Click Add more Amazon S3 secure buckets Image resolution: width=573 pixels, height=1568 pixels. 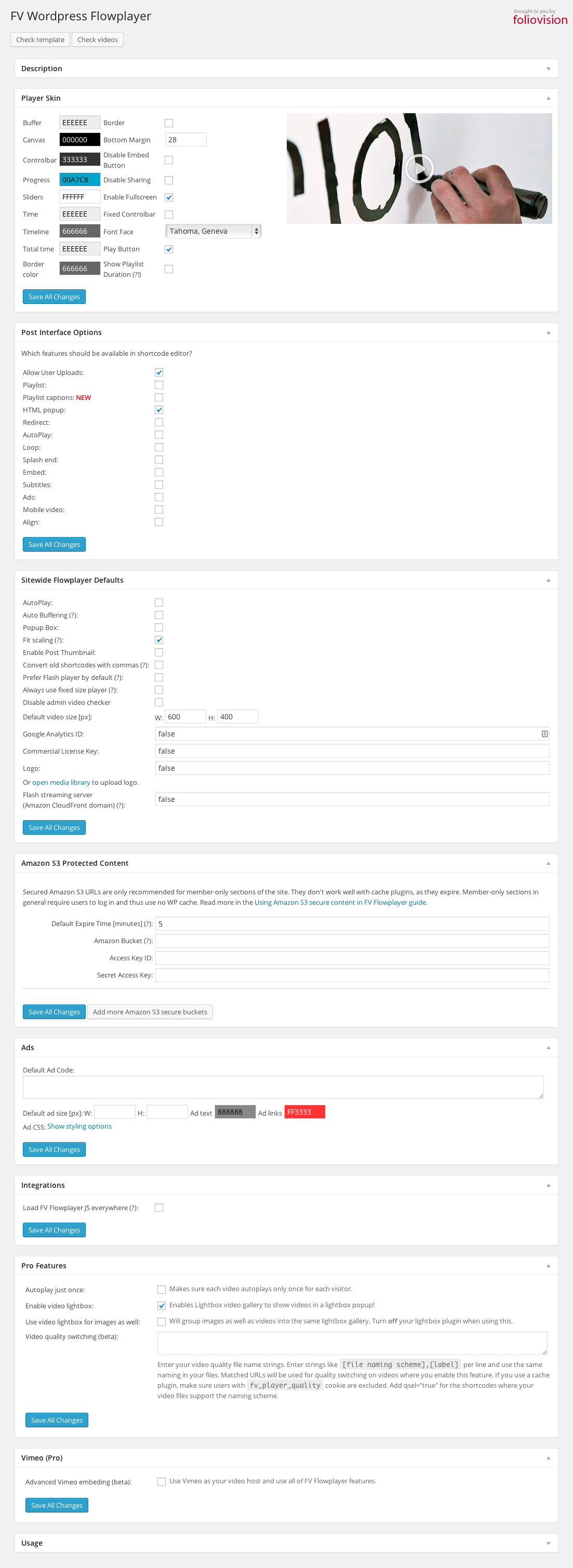[x=150, y=1012]
